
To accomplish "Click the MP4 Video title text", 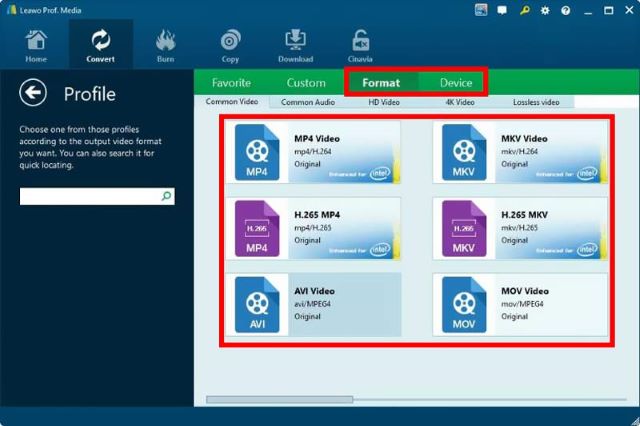I will click(x=317, y=139).
